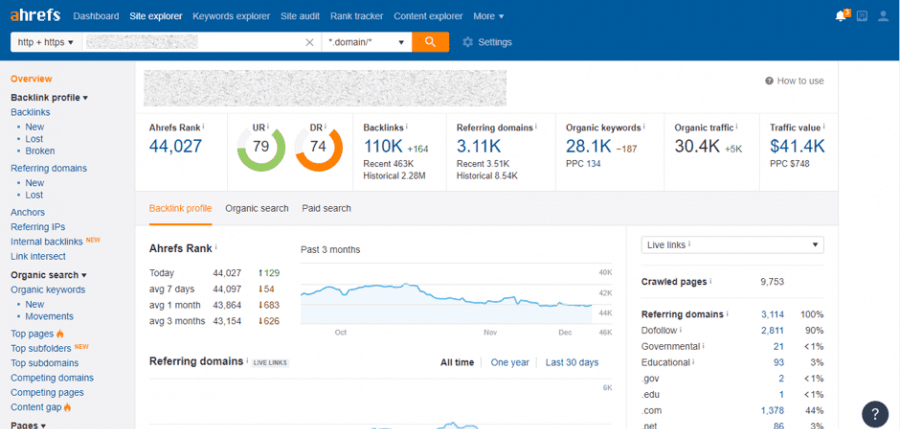900x429 pixels.
Task: Open Link intersect in sidebar
Action: pos(38,256)
